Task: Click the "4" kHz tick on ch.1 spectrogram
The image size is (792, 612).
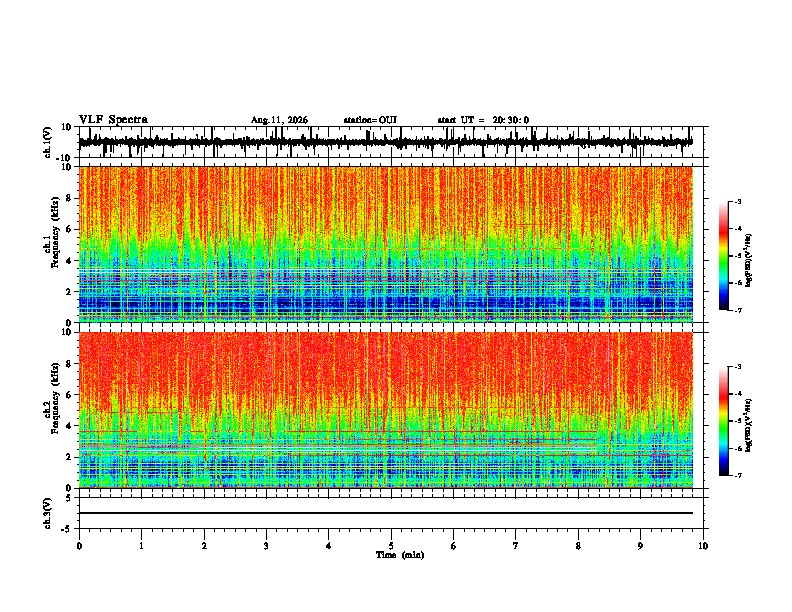Action: [69, 261]
